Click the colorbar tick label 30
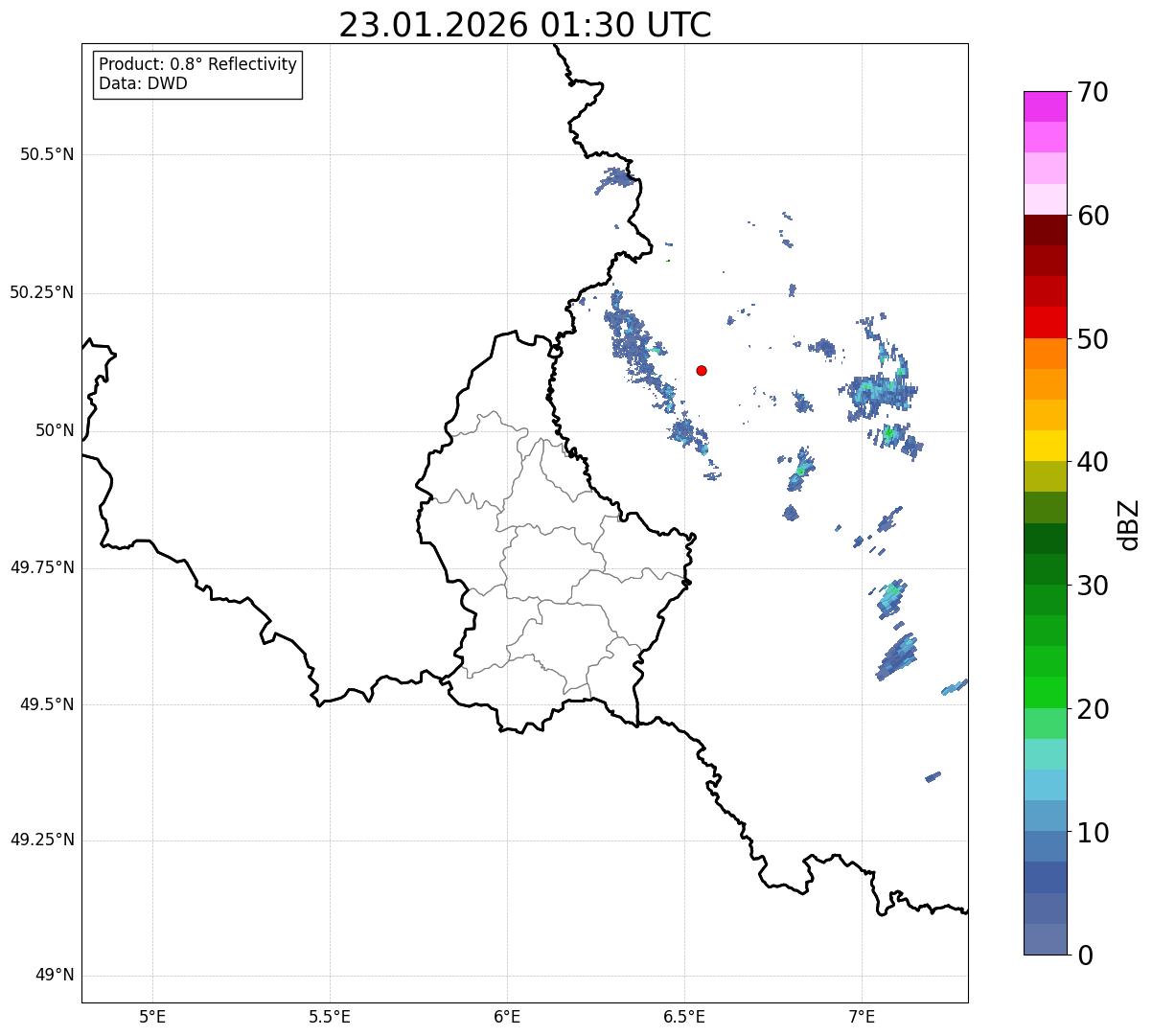1152x1036 pixels. coord(1093,586)
